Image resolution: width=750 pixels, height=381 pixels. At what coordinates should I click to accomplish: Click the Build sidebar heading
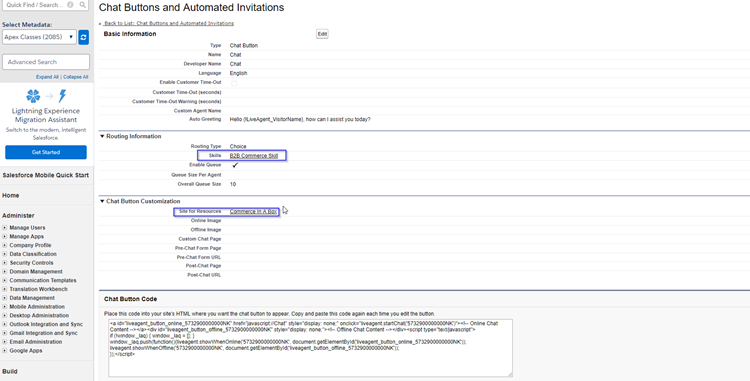[10, 371]
